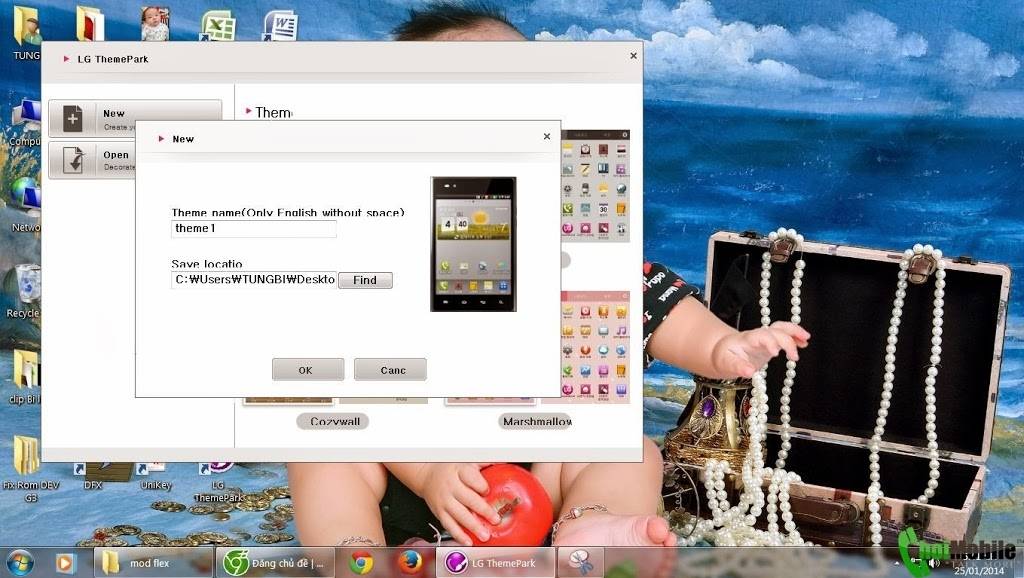Viewport: 1024px width, 578px height.
Task: Open the Word shortcut on desktop
Action: point(280,25)
